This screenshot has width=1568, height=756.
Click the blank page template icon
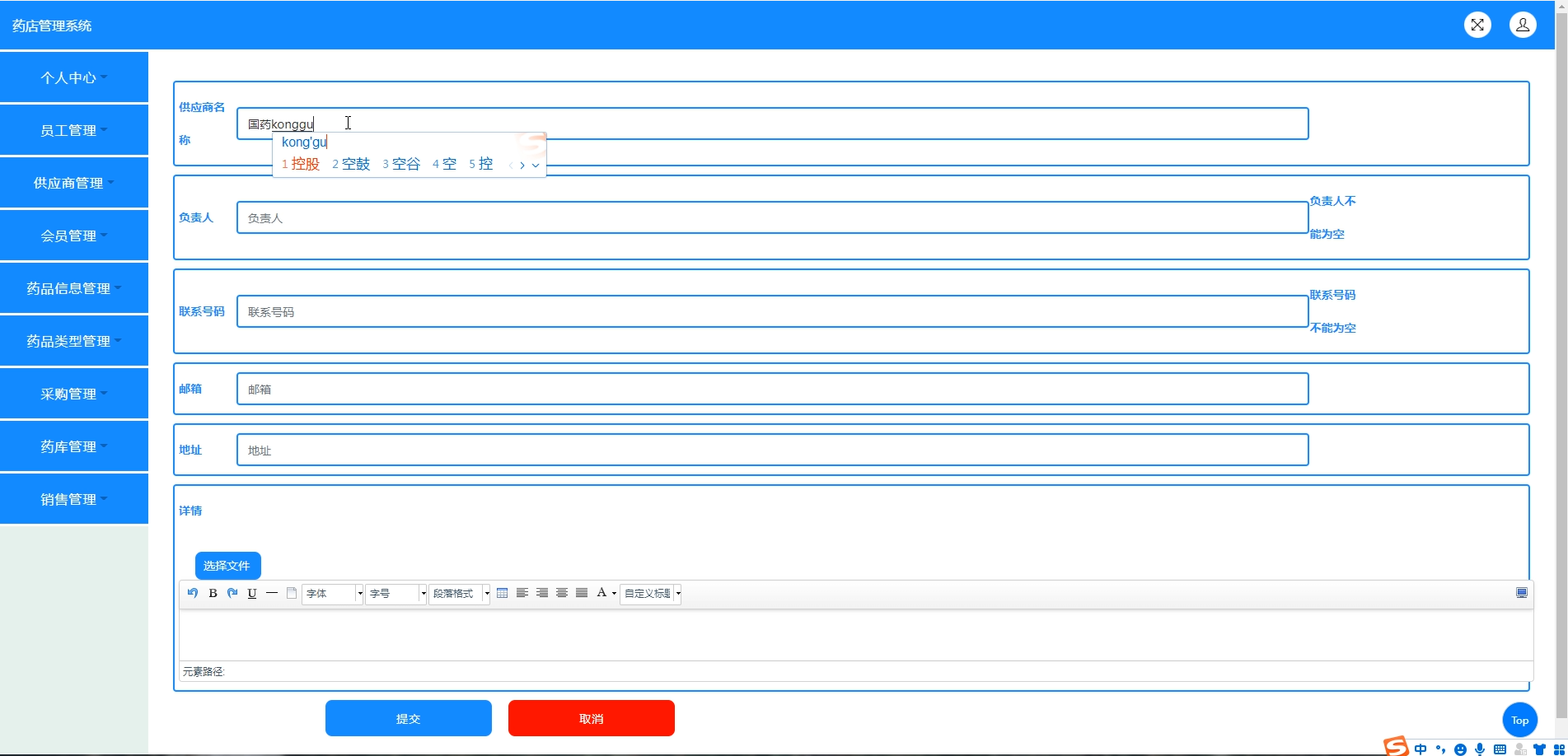tap(292, 593)
